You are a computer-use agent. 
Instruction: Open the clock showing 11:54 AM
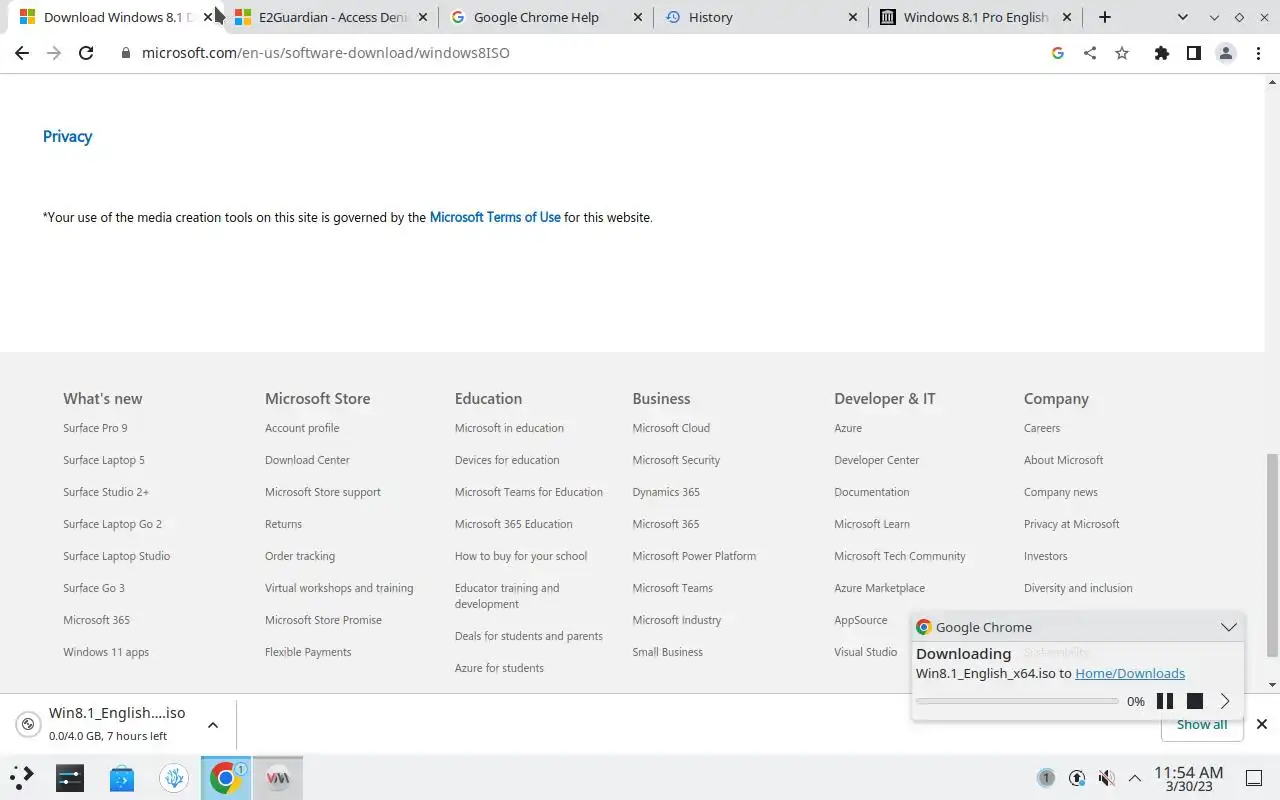[x=1188, y=778]
